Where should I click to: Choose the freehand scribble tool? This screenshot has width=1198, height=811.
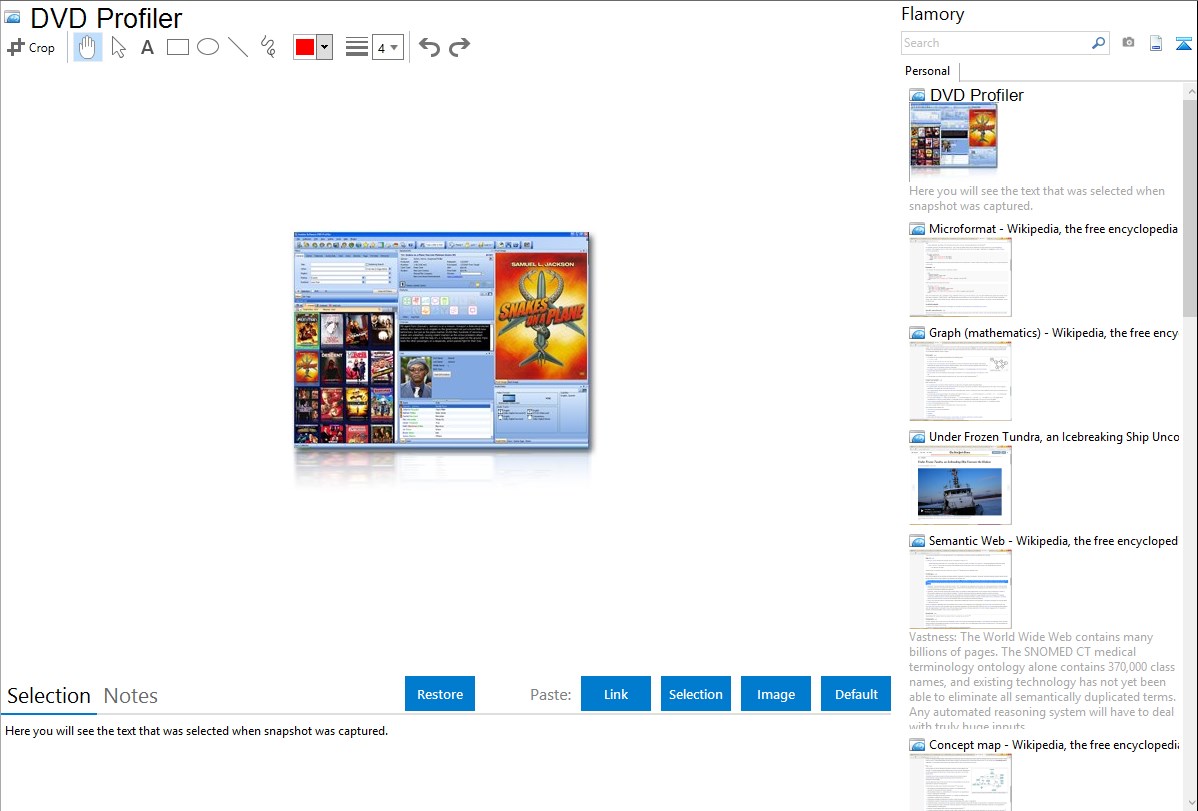[268, 47]
